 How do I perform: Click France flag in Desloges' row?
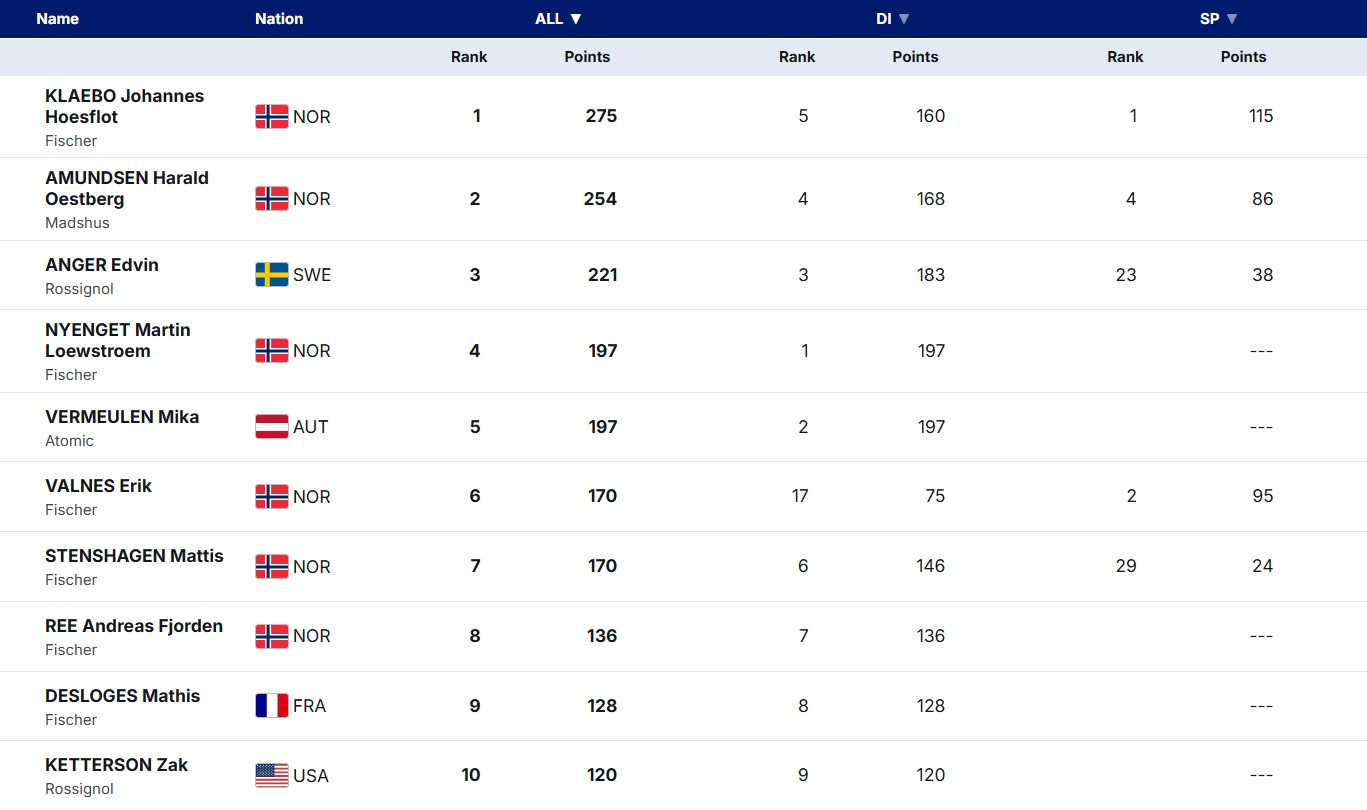point(272,706)
